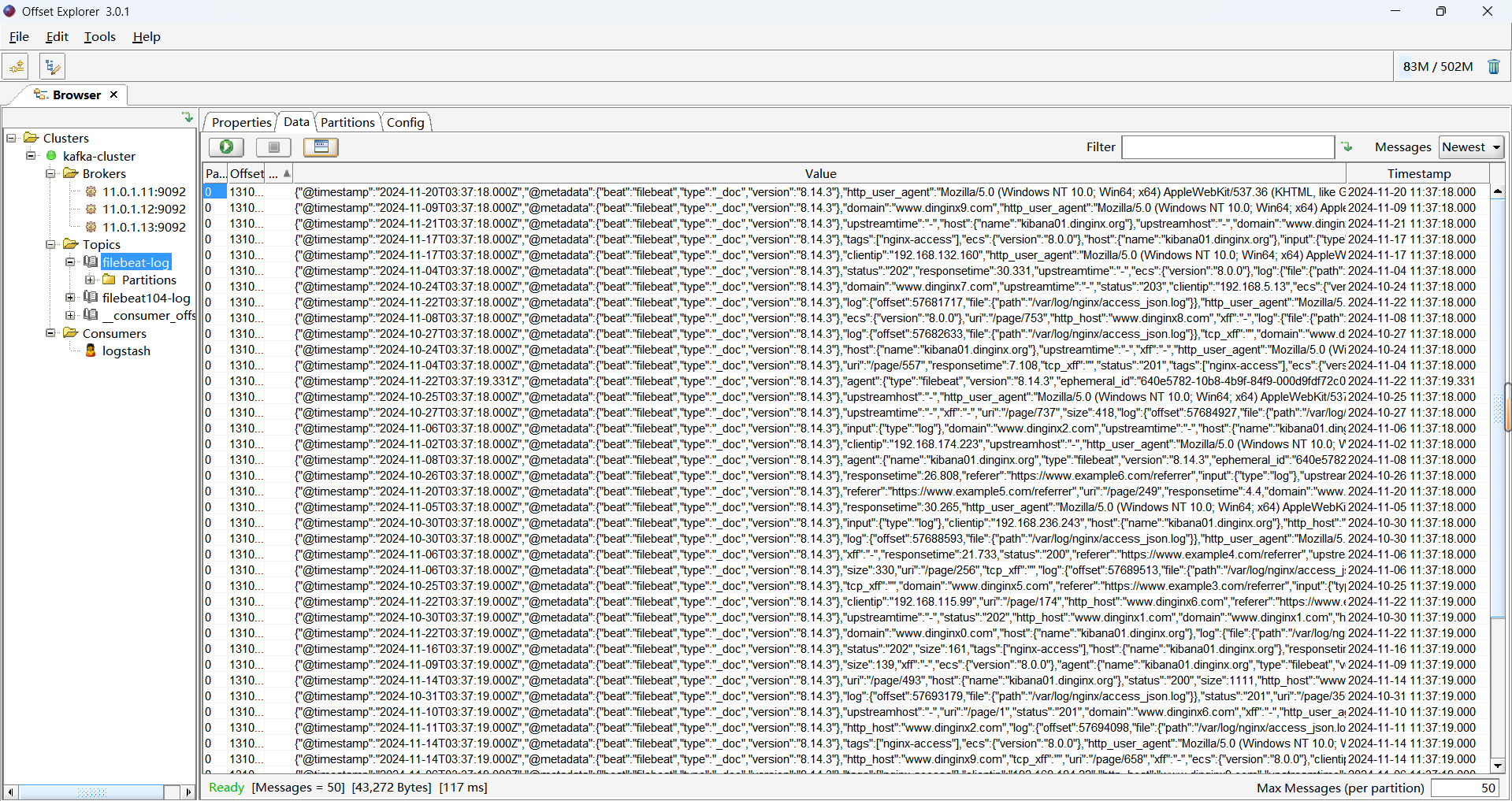Select row with timestamp 2024-11-20 11:37:18.000 at top
Screen dimensions: 1512x801
846,192
